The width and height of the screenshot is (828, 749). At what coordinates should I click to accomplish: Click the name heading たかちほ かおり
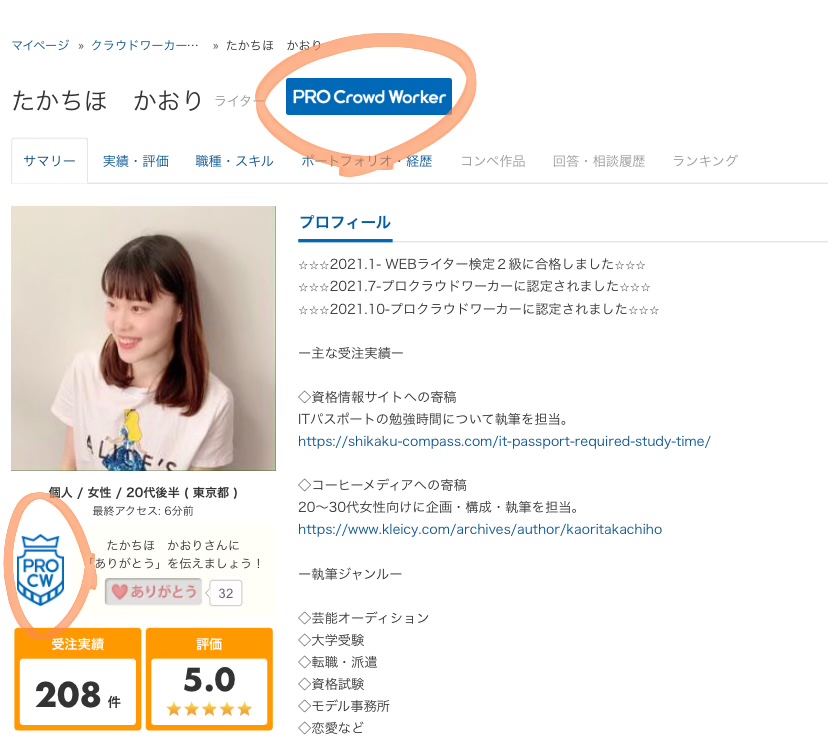pyautogui.click(x=107, y=100)
